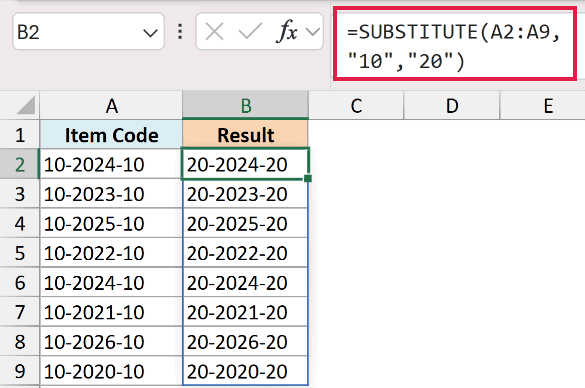
Task: Click the 'Item Code' header cell
Action: pos(111,135)
